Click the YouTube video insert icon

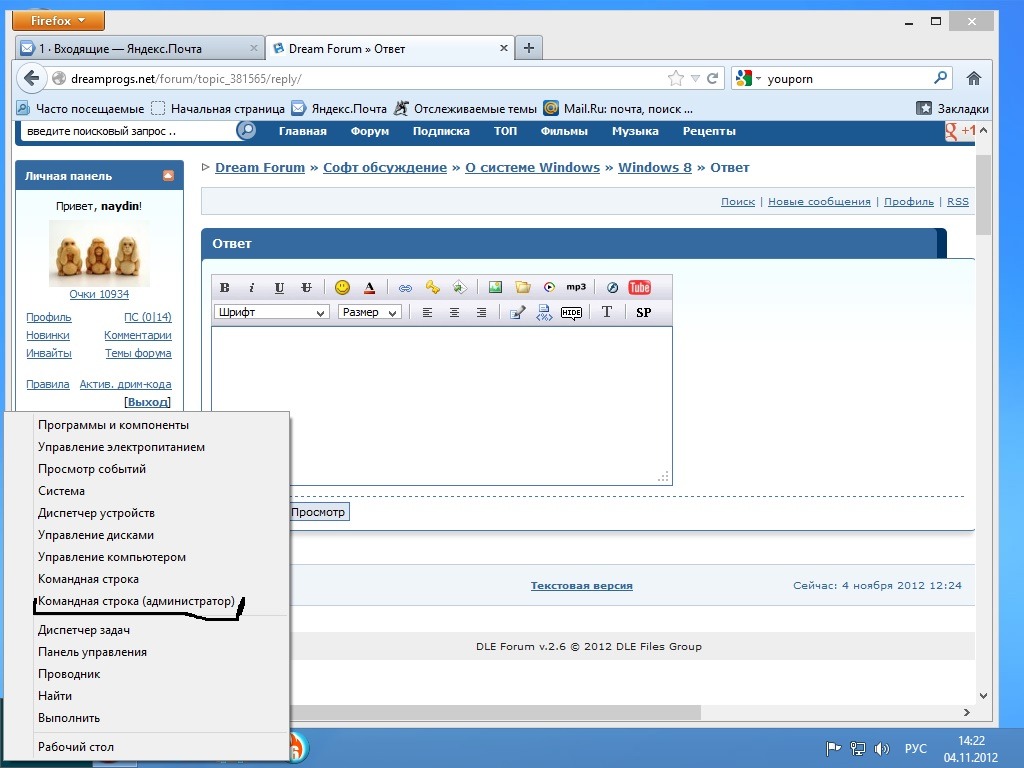(x=639, y=288)
